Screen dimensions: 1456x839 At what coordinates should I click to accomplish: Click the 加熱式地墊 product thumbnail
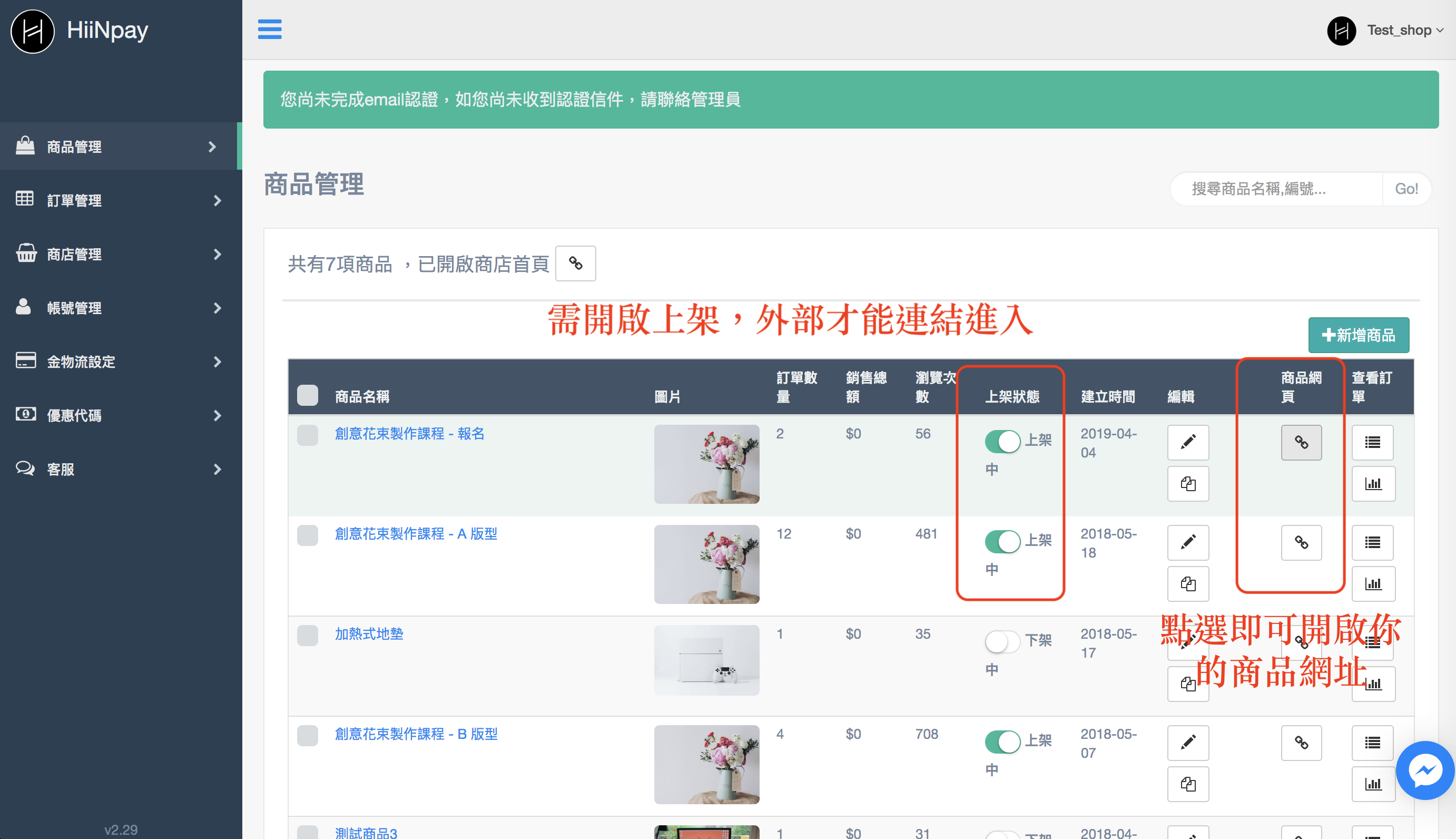(707, 660)
